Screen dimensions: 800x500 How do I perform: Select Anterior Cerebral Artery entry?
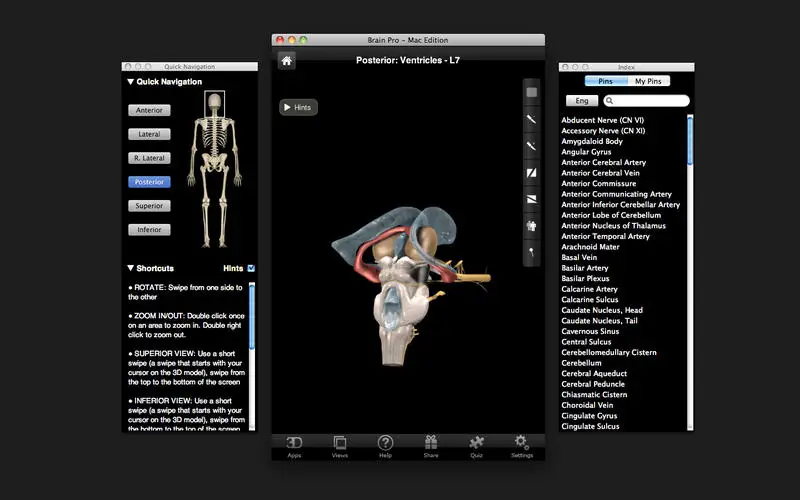point(604,162)
